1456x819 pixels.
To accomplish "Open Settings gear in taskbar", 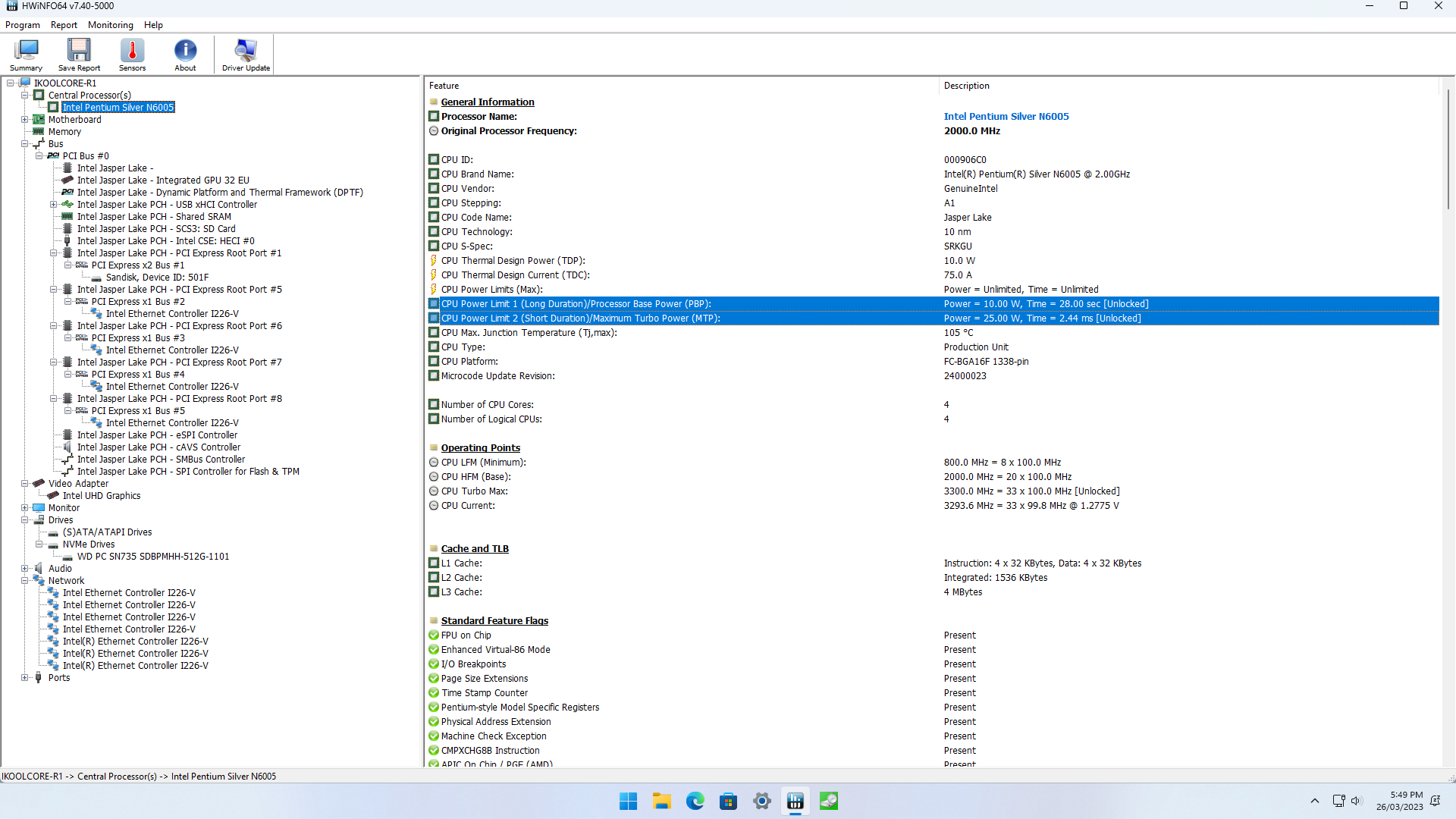I will [761, 801].
